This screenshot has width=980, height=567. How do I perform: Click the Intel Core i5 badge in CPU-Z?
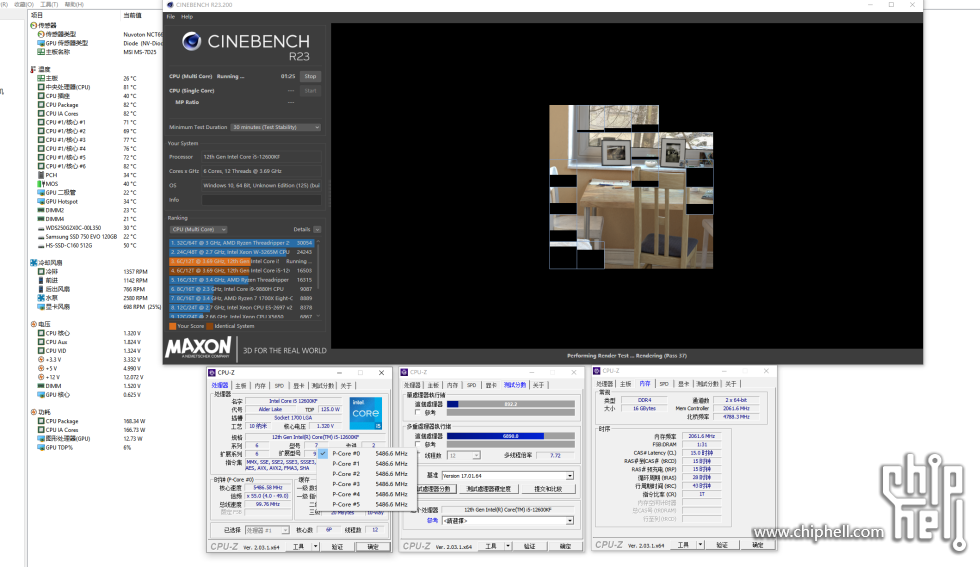tap(366, 413)
